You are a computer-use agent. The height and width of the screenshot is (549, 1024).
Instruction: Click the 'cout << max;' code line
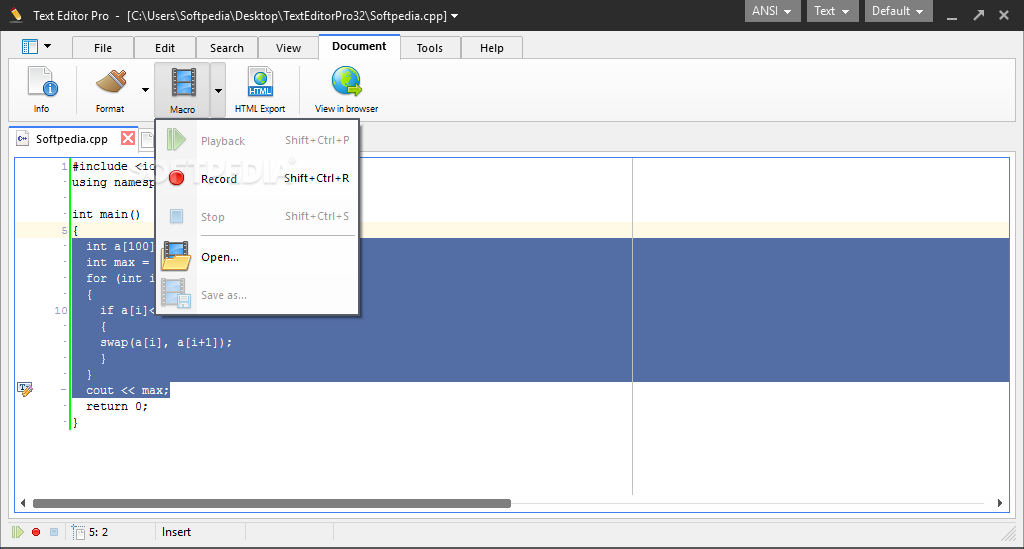click(127, 390)
